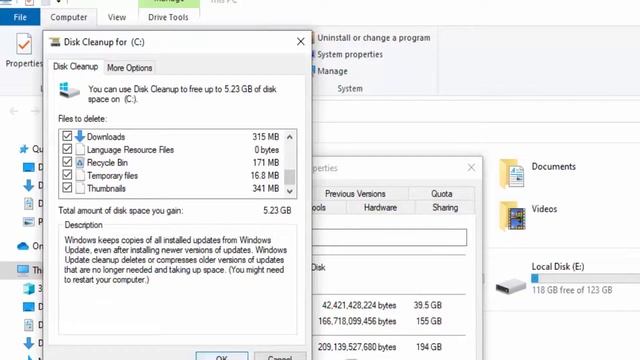Open the Quota tab in Properties window
The height and width of the screenshot is (360, 640).
[442, 194]
